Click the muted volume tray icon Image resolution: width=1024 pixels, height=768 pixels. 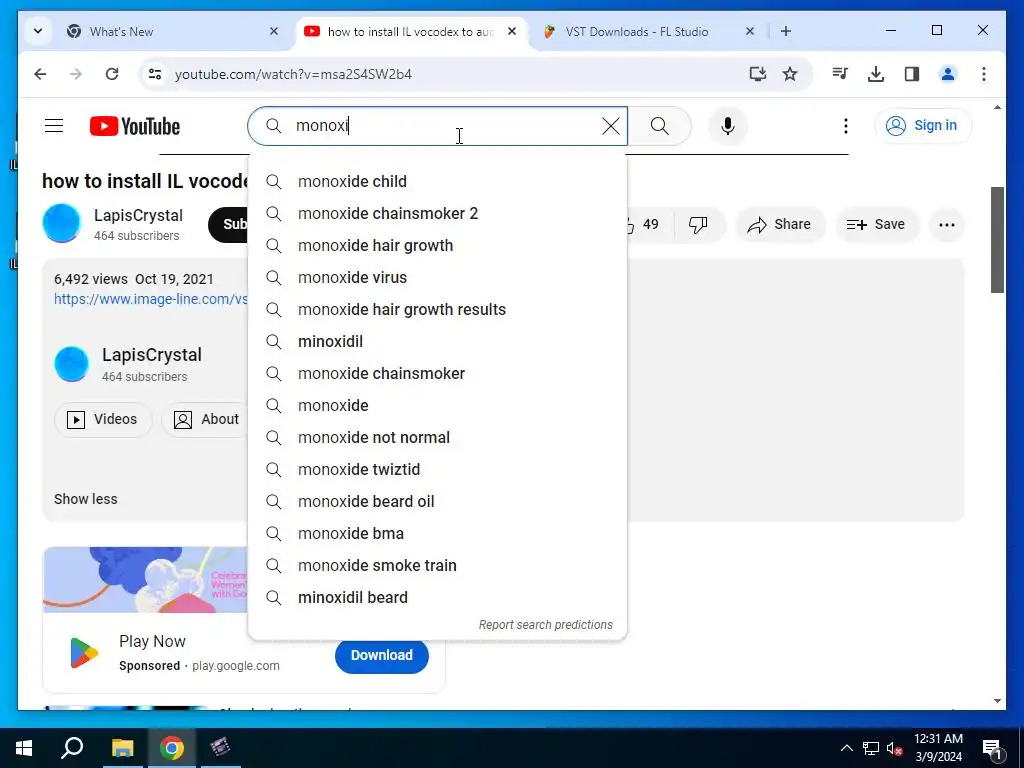point(895,748)
